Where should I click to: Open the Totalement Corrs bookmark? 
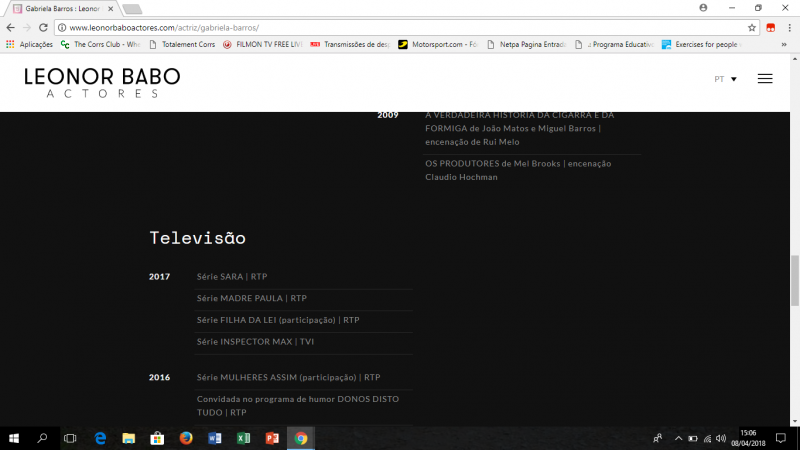pyautogui.click(x=182, y=44)
